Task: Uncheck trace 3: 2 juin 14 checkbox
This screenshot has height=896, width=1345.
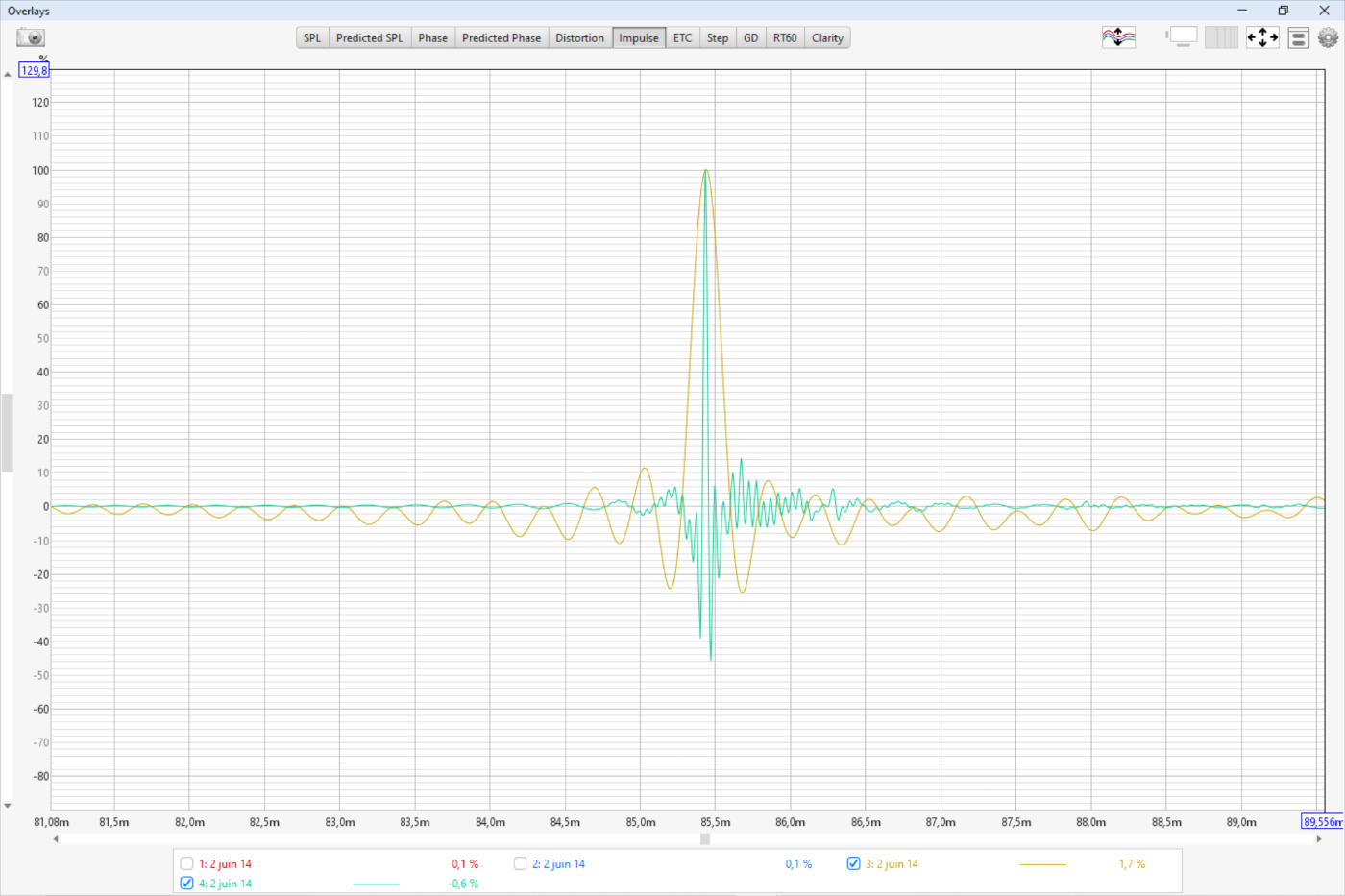Action: 853,863
